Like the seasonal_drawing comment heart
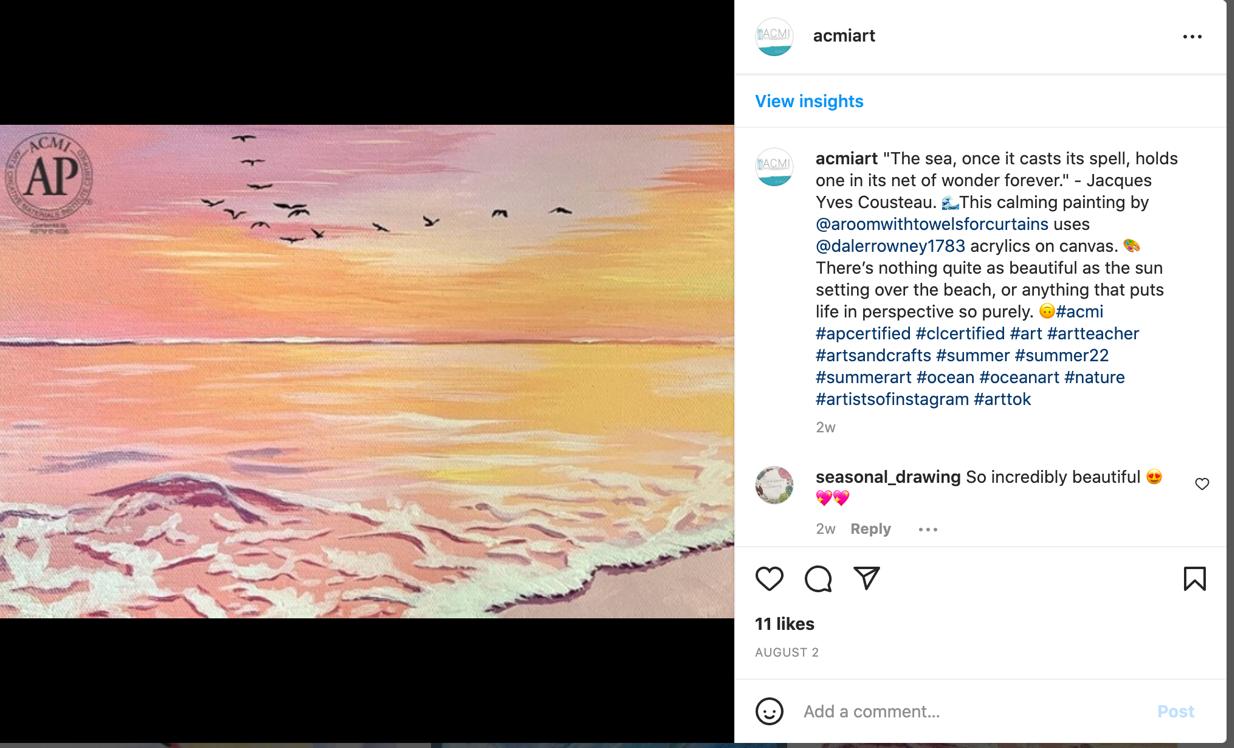Viewport: 1234px width, 748px height. pos(1202,484)
